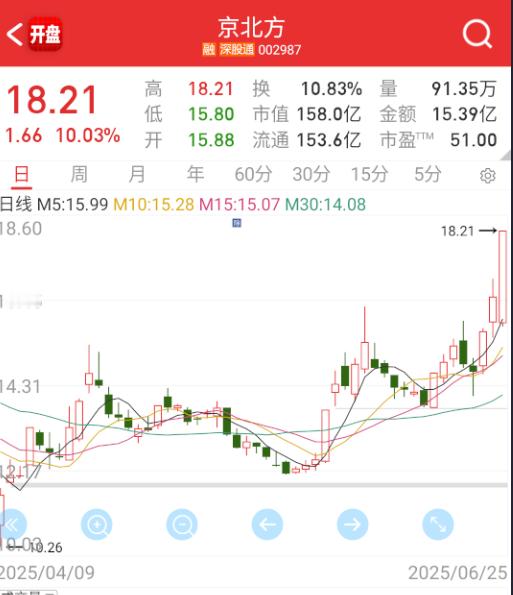This screenshot has width=513, height=595.
Task: Expand quote details corner triangle
Action: pos(506,156)
